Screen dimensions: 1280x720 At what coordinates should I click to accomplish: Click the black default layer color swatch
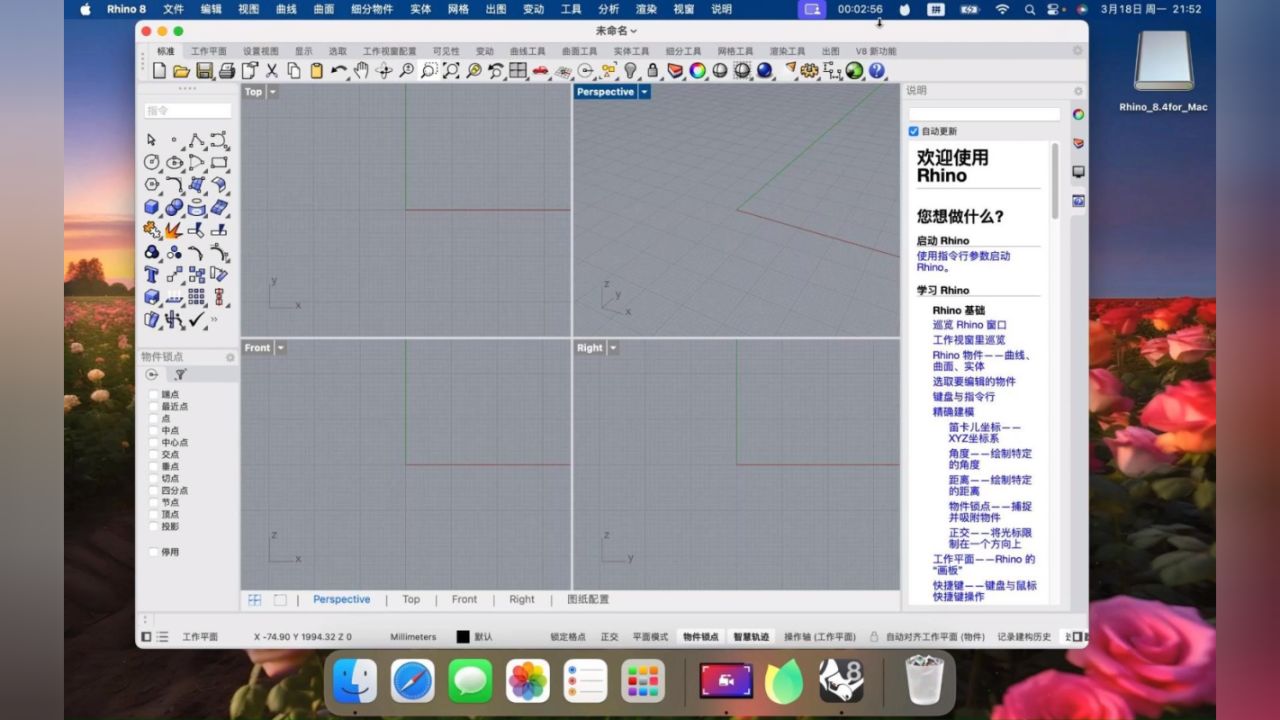(463, 637)
